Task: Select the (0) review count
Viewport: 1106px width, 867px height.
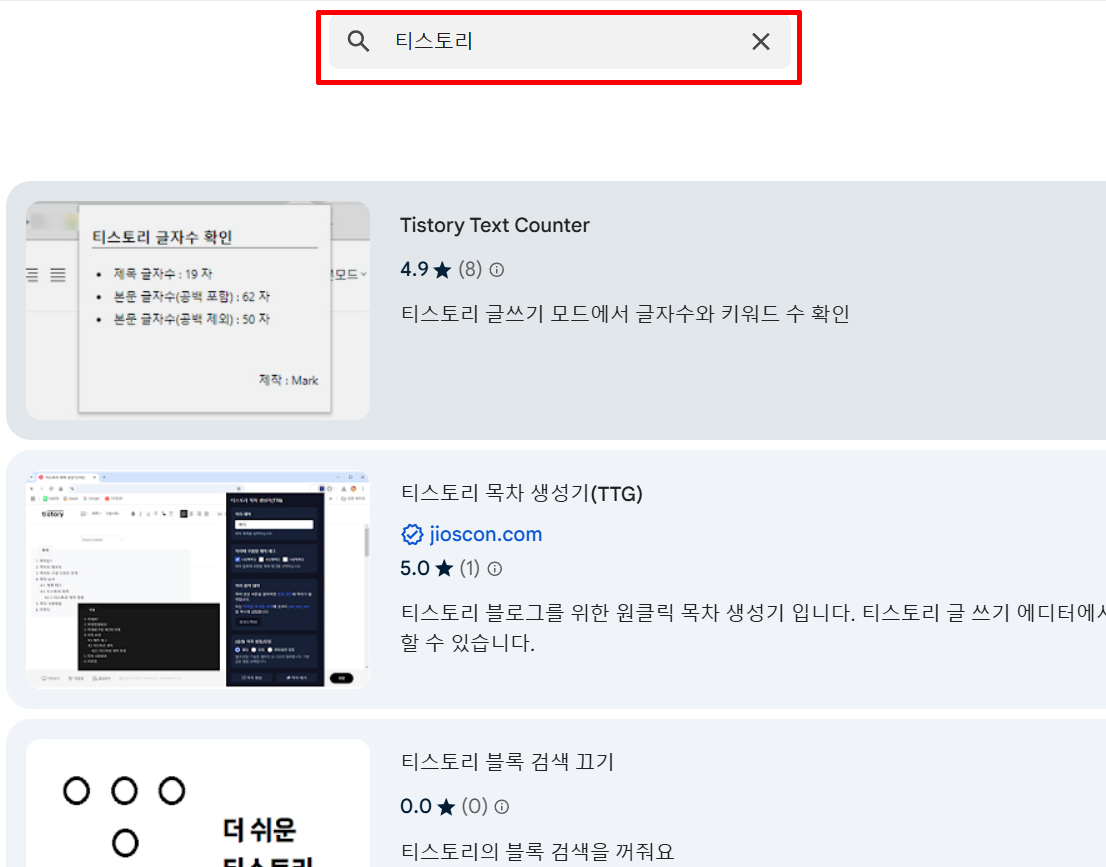Action: (474, 806)
